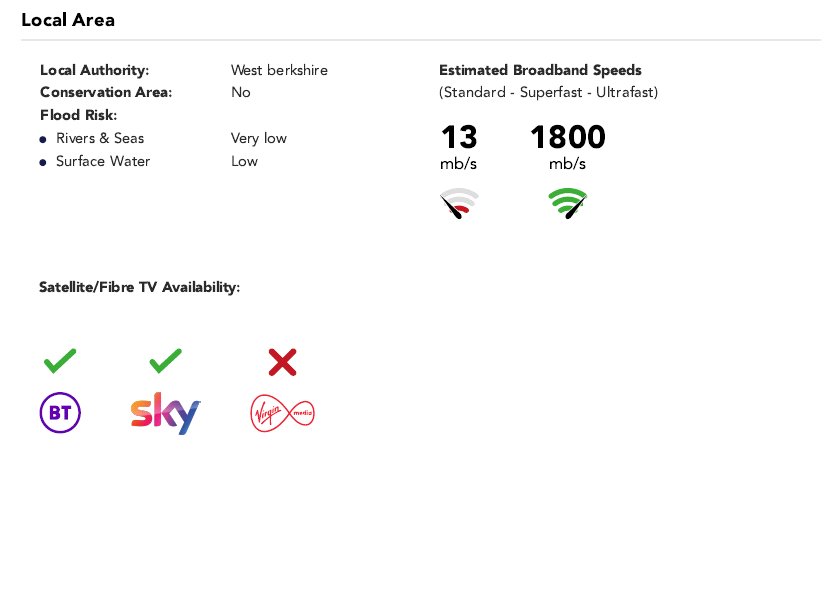This screenshot has height=615, width=839.
Task: Select the Local Area heading
Action: 68,20
